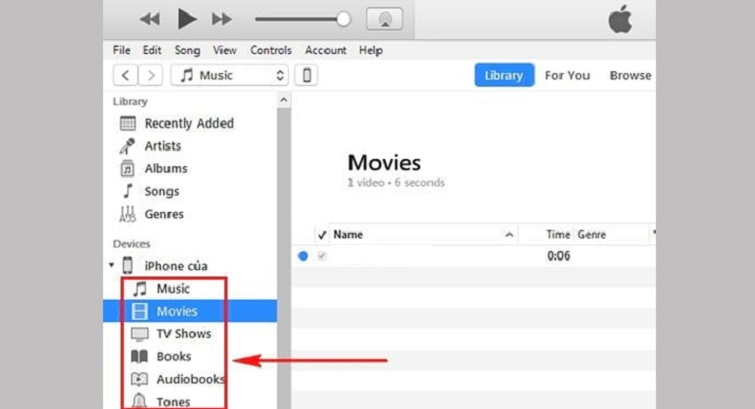
Task: Click the iPhone device icon in toolbar
Action: (x=306, y=75)
